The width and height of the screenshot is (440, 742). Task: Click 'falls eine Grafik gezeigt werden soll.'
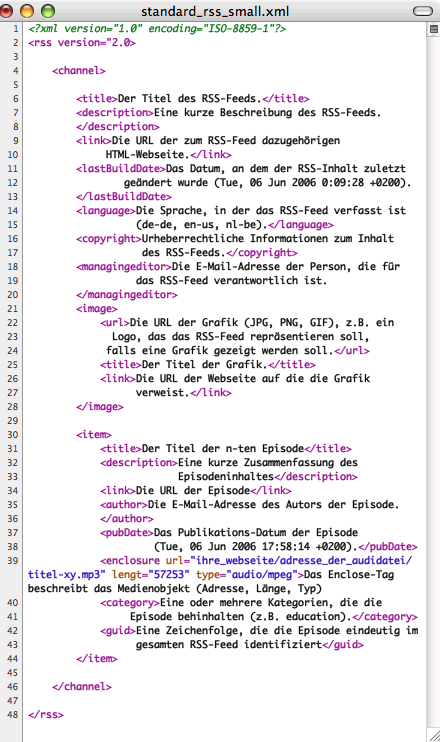220,351
